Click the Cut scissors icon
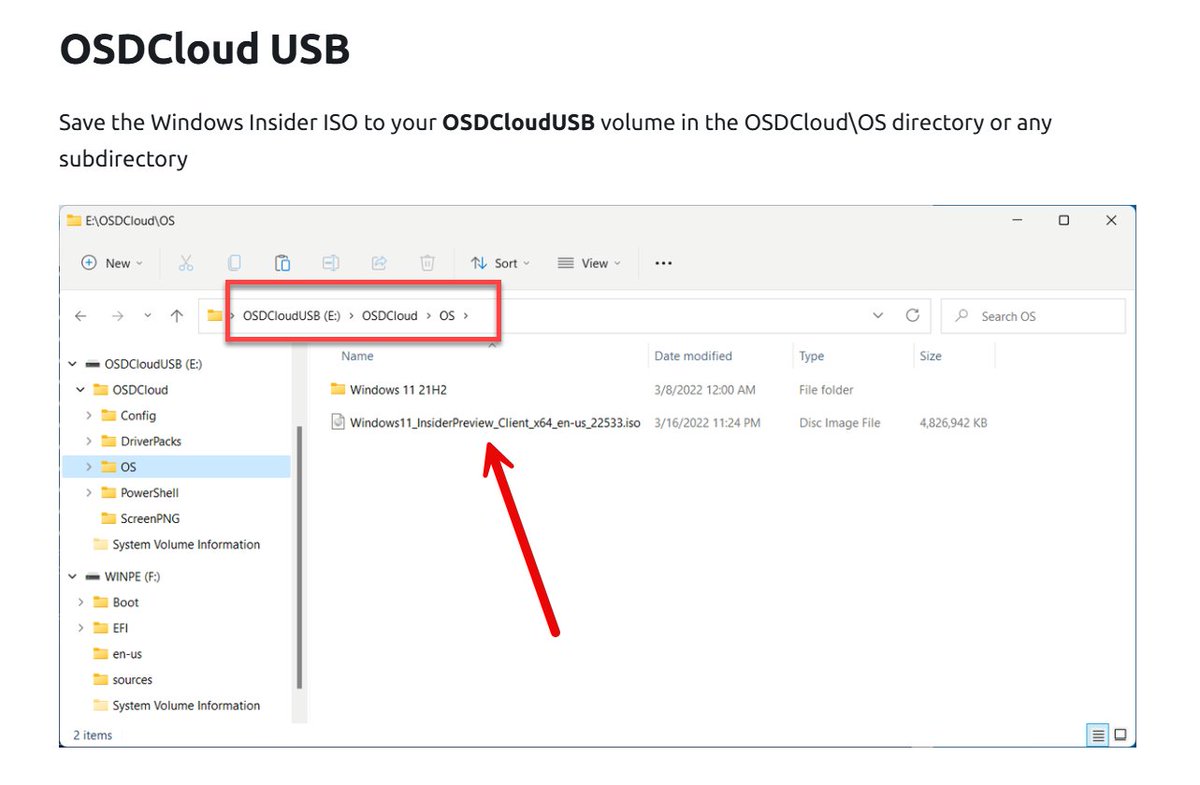1200x785 pixels. [186, 263]
